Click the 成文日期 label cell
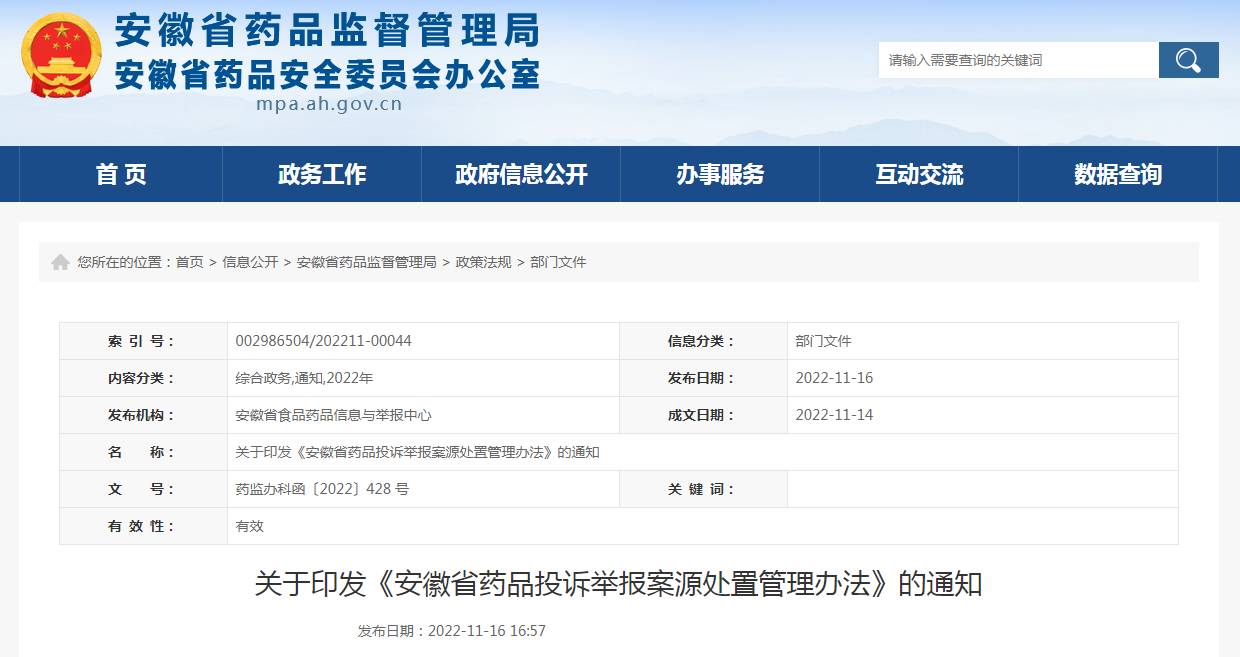Image resolution: width=1240 pixels, height=657 pixels. [x=703, y=415]
